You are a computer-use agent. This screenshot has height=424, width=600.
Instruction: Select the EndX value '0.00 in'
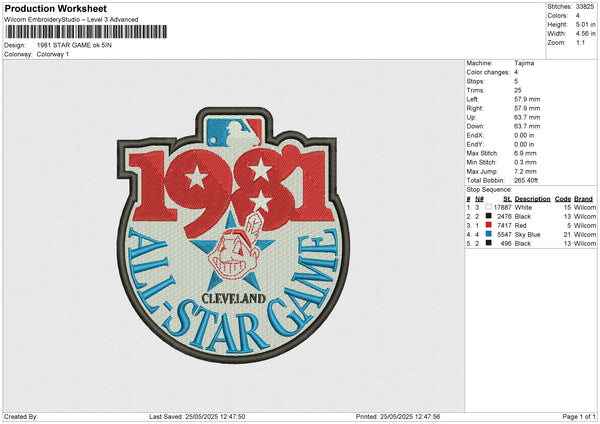524,135
